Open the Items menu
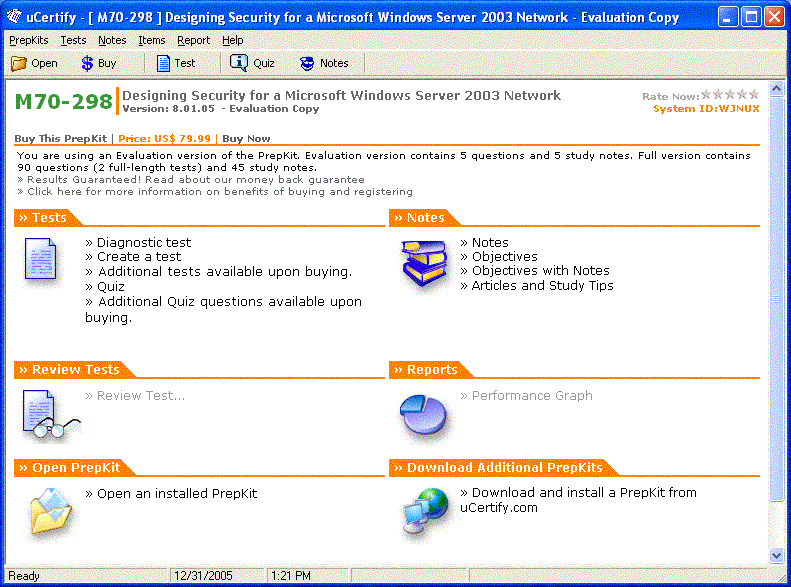The width and height of the screenshot is (791, 587). click(x=152, y=40)
